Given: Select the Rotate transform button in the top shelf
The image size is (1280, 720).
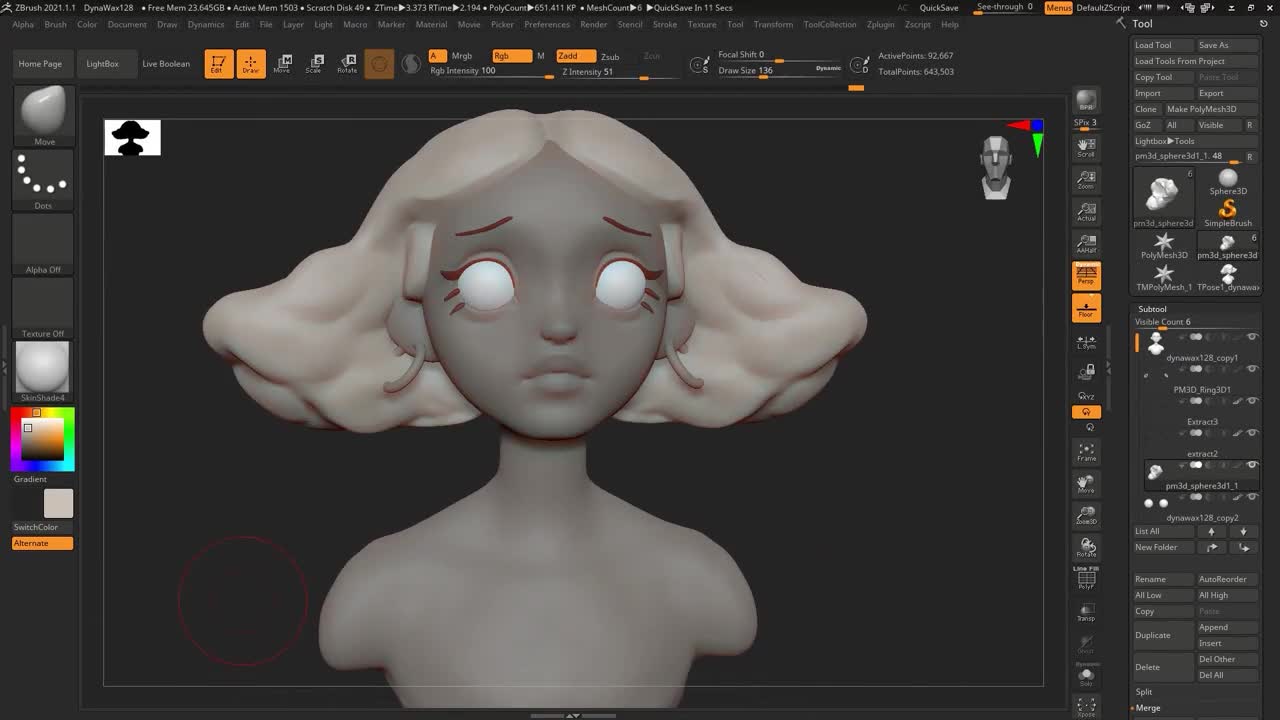Looking at the screenshot, I should tap(346, 64).
